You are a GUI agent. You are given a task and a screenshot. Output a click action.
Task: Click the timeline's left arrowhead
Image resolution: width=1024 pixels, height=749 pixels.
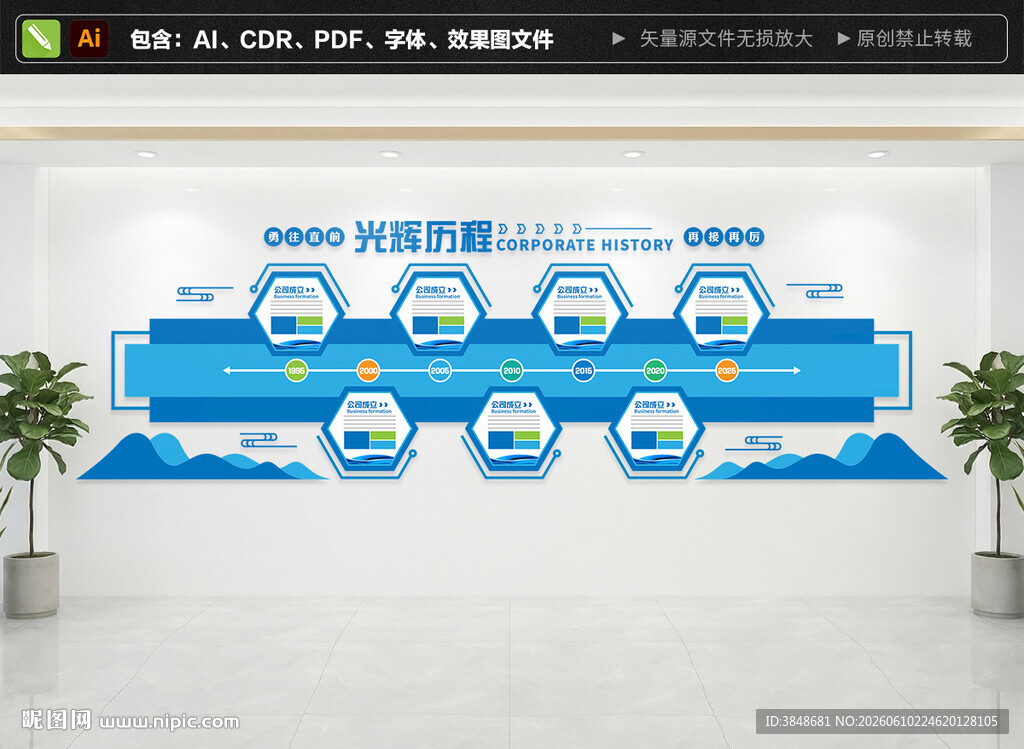click(227, 370)
